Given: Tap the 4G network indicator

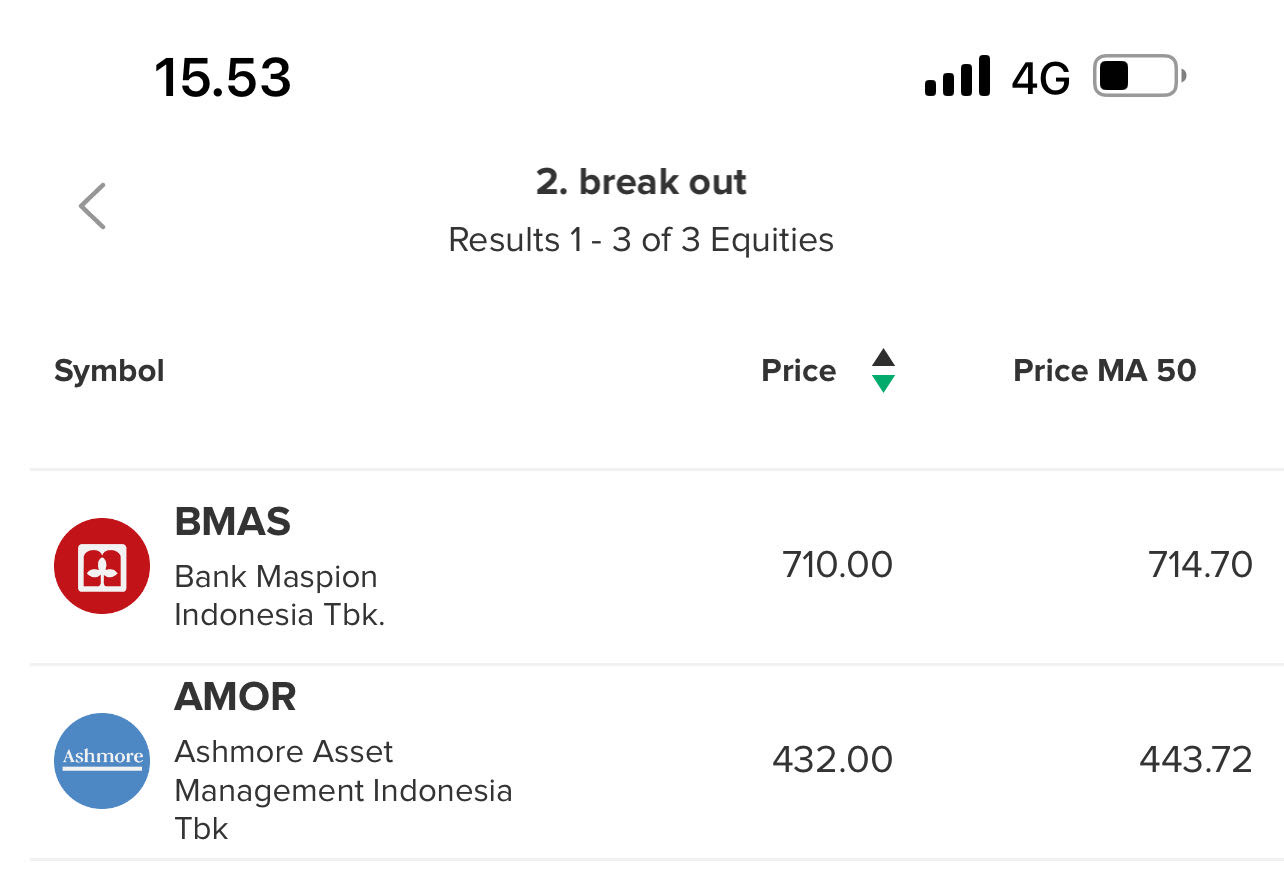Looking at the screenshot, I should pyautogui.click(x=1040, y=78).
